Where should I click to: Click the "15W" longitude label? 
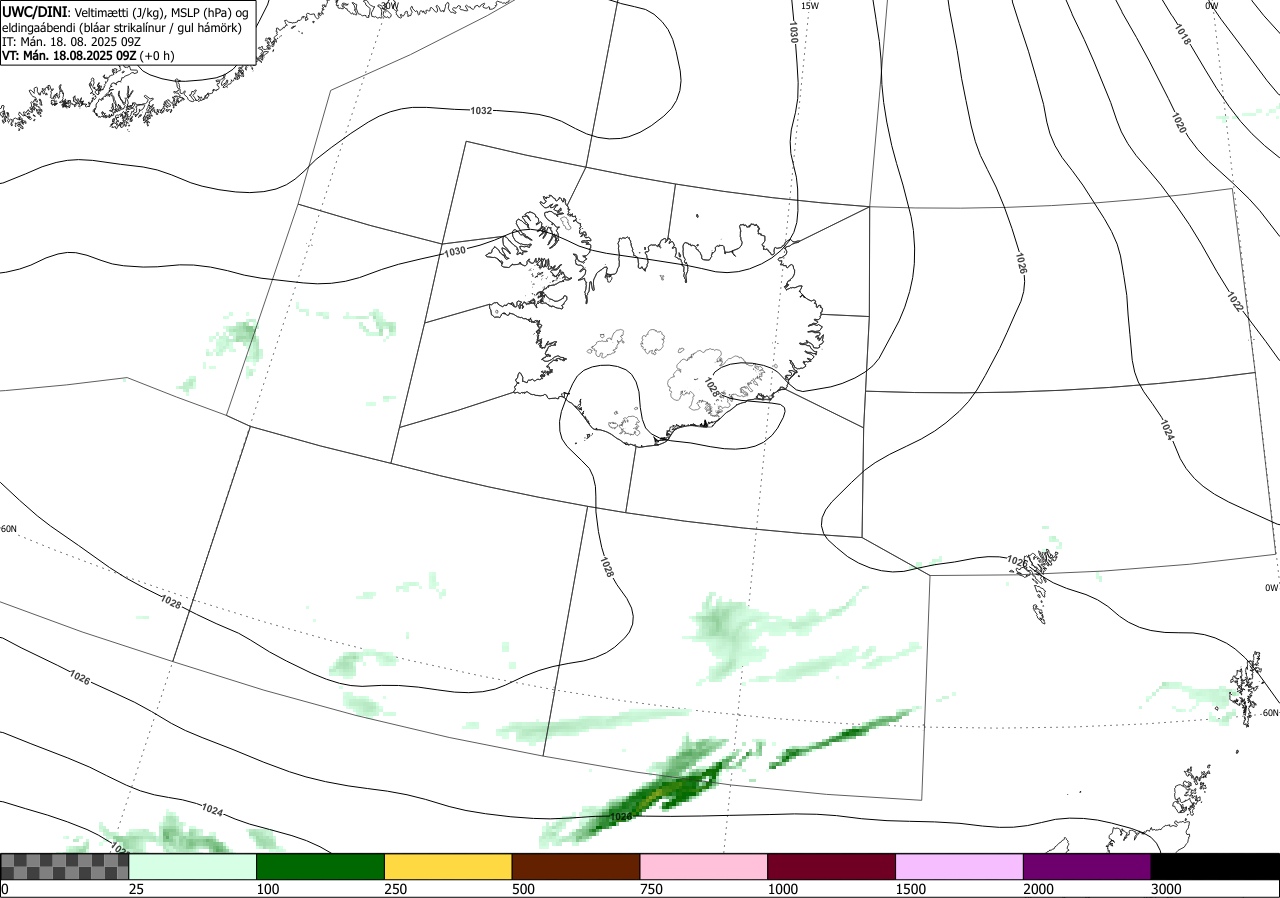(810, 6)
